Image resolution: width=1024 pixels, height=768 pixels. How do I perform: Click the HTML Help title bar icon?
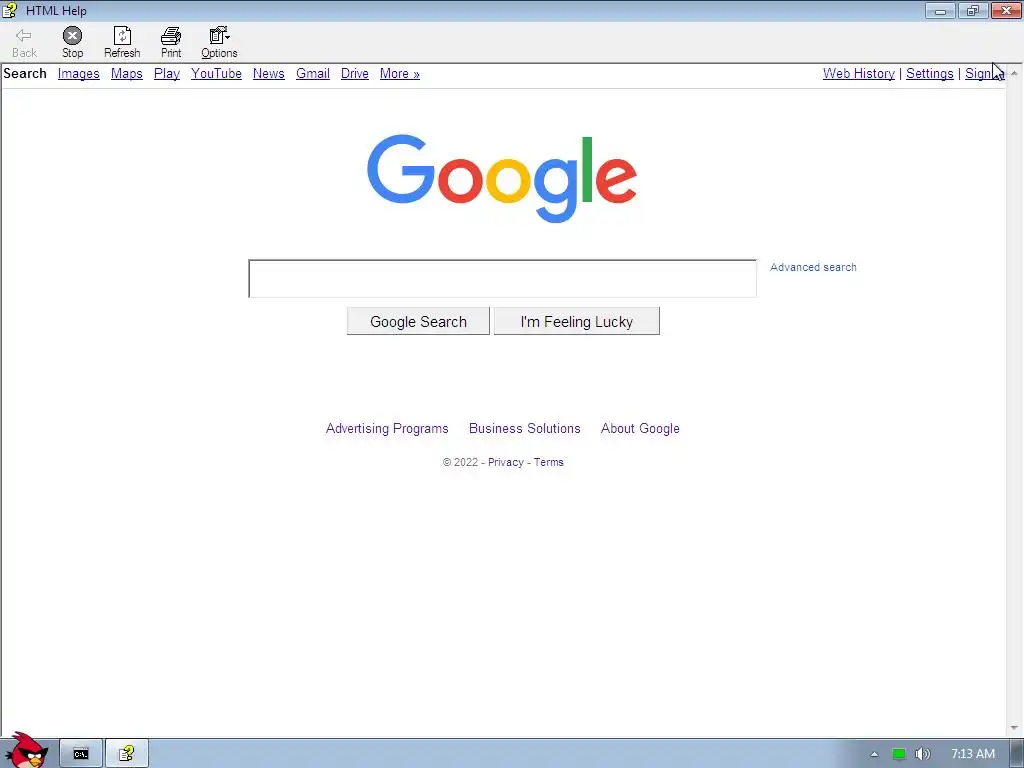point(10,10)
